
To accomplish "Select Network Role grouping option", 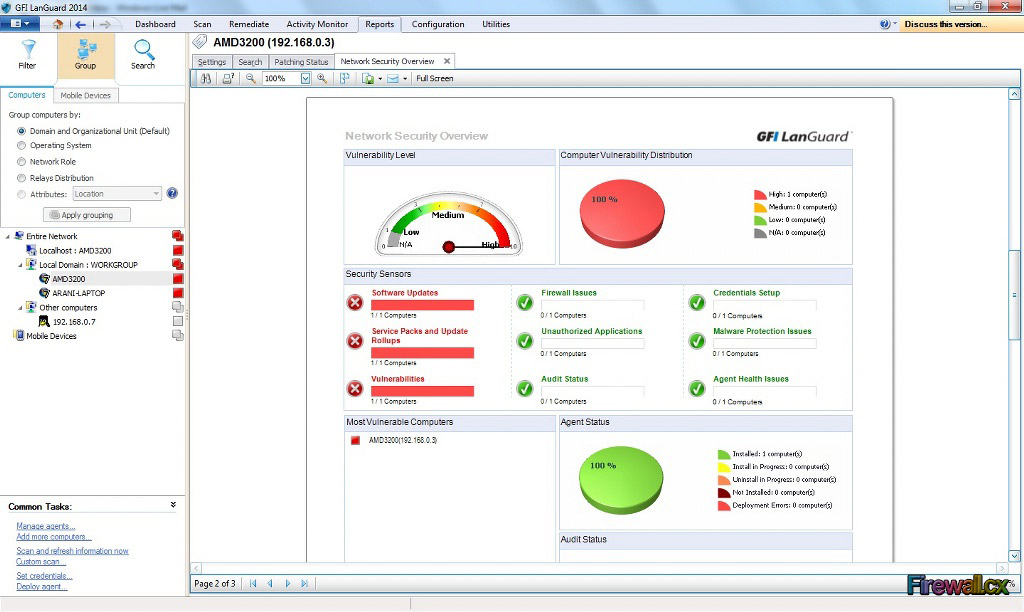I will pos(22,161).
